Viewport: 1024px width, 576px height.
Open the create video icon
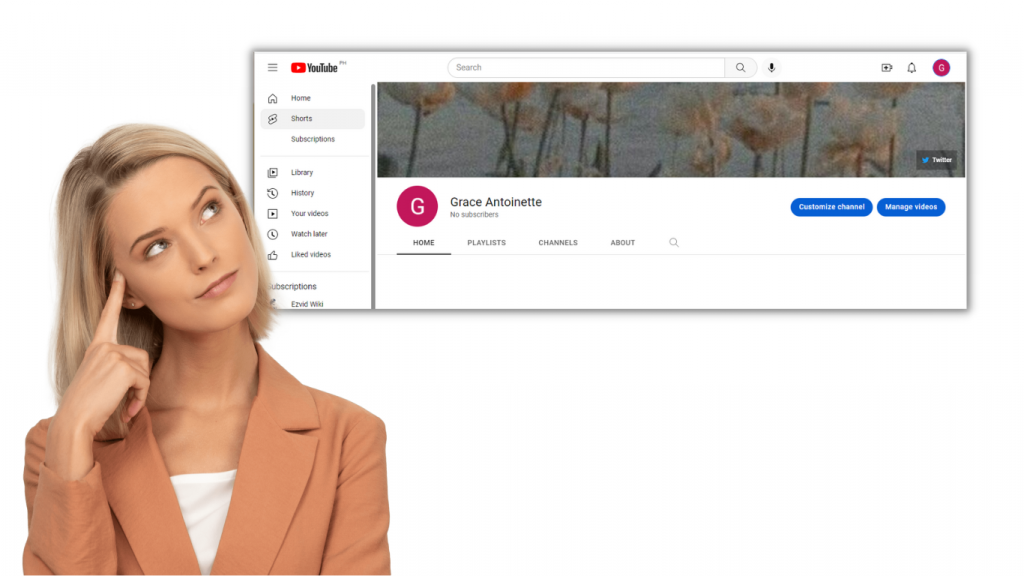tap(886, 67)
